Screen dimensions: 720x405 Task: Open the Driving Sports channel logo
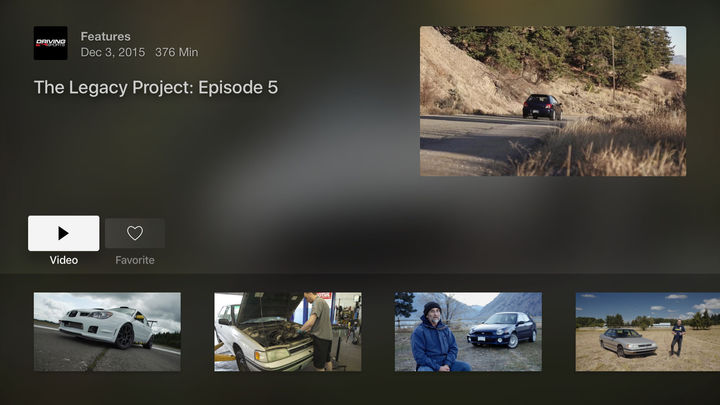tap(51, 43)
